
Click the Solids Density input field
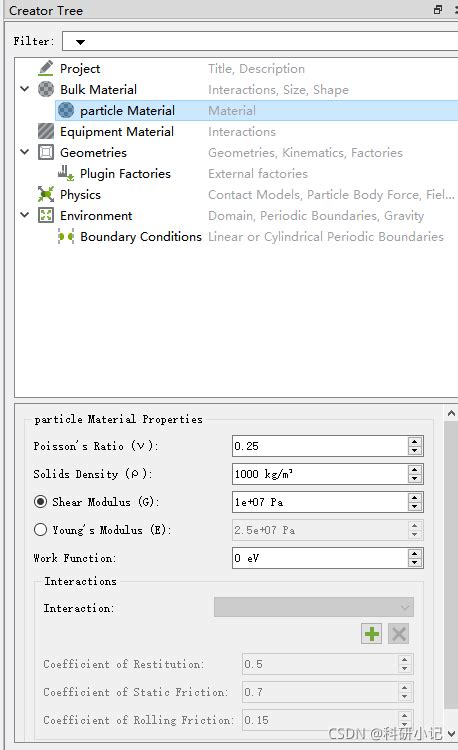point(320,474)
